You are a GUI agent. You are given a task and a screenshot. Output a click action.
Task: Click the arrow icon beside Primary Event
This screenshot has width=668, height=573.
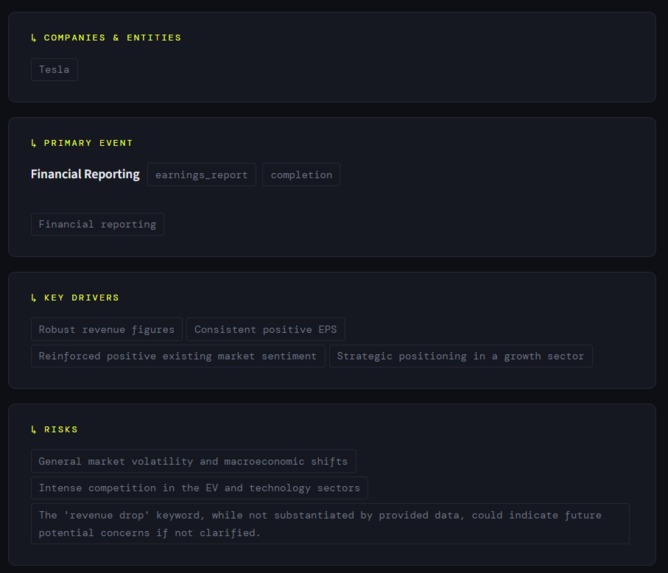pyautogui.click(x=34, y=143)
